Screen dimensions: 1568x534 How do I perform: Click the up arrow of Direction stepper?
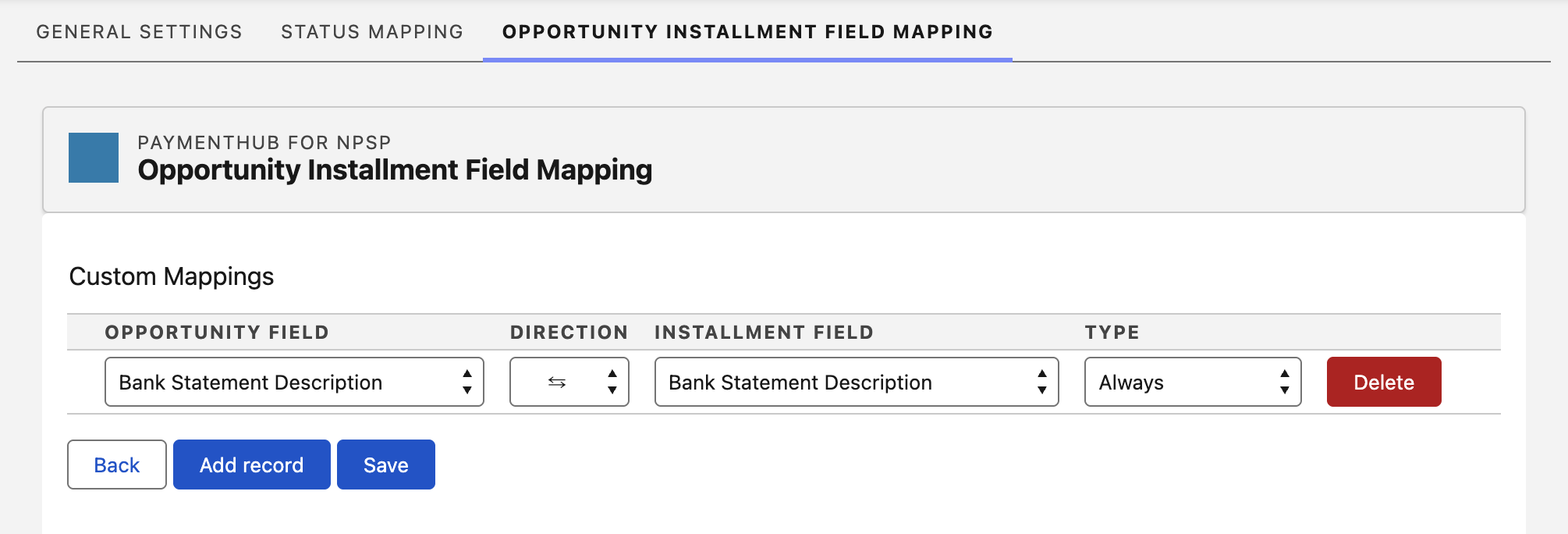[x=612, y=373]
